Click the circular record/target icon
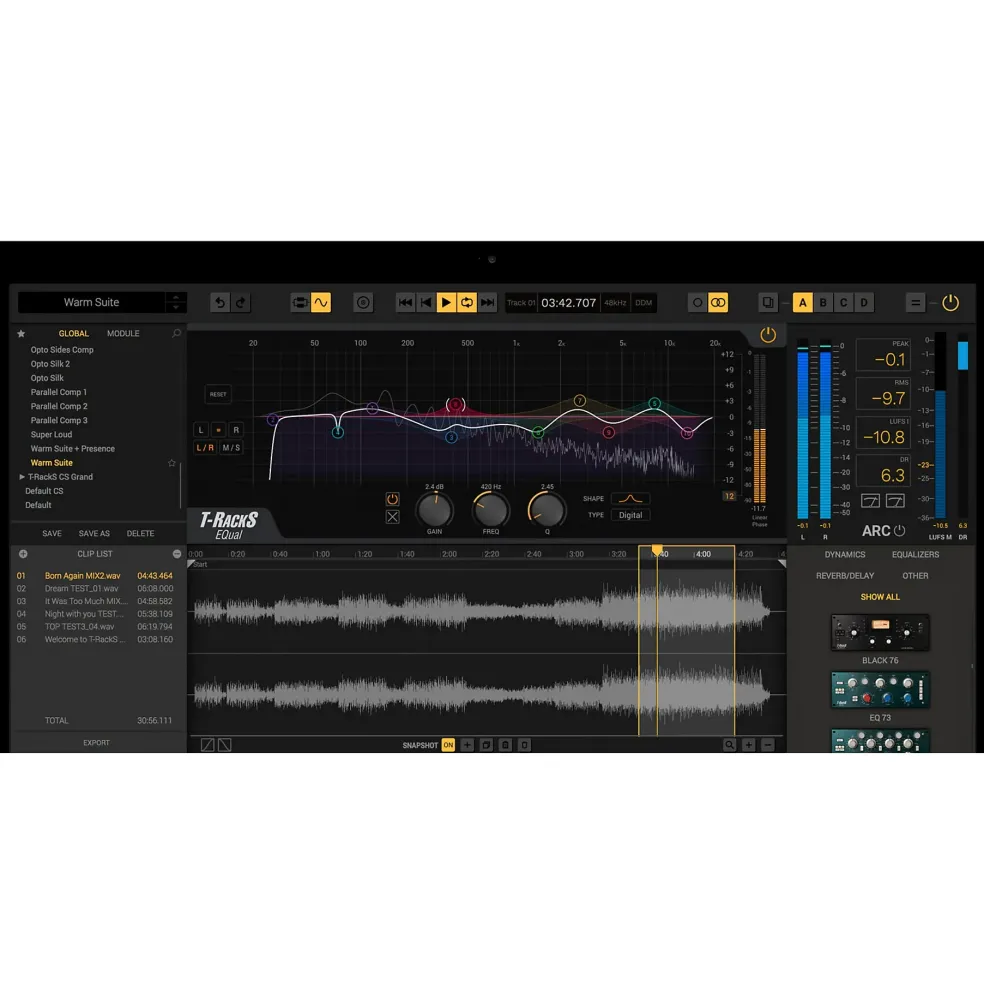This screenshot has width=984, height=985. click(x=363, y=303)
